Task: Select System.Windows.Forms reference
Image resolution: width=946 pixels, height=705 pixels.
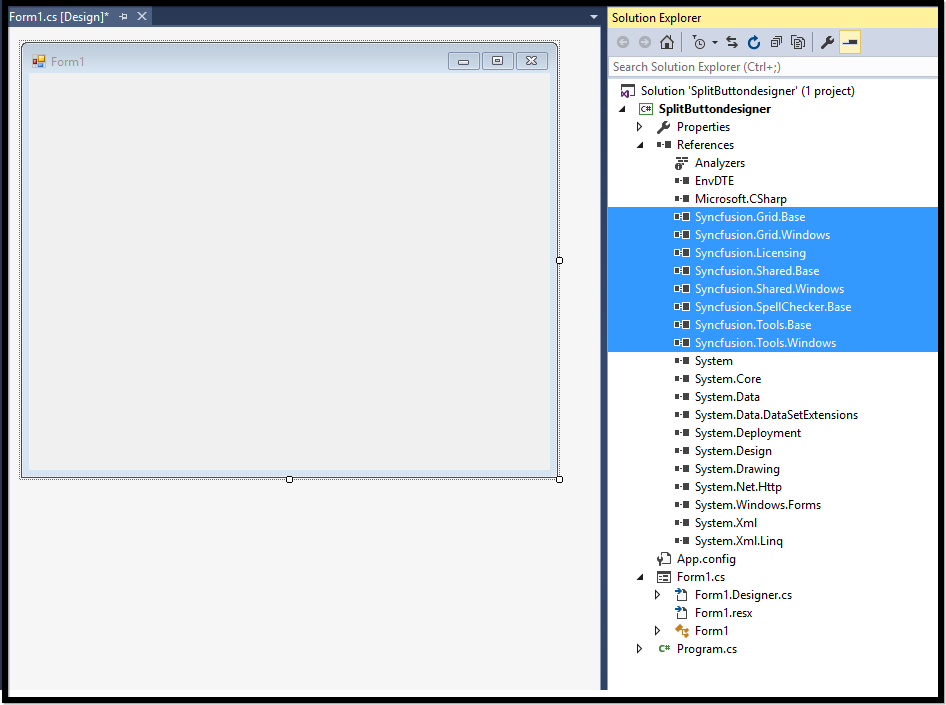Action: [x=758, y=505]
